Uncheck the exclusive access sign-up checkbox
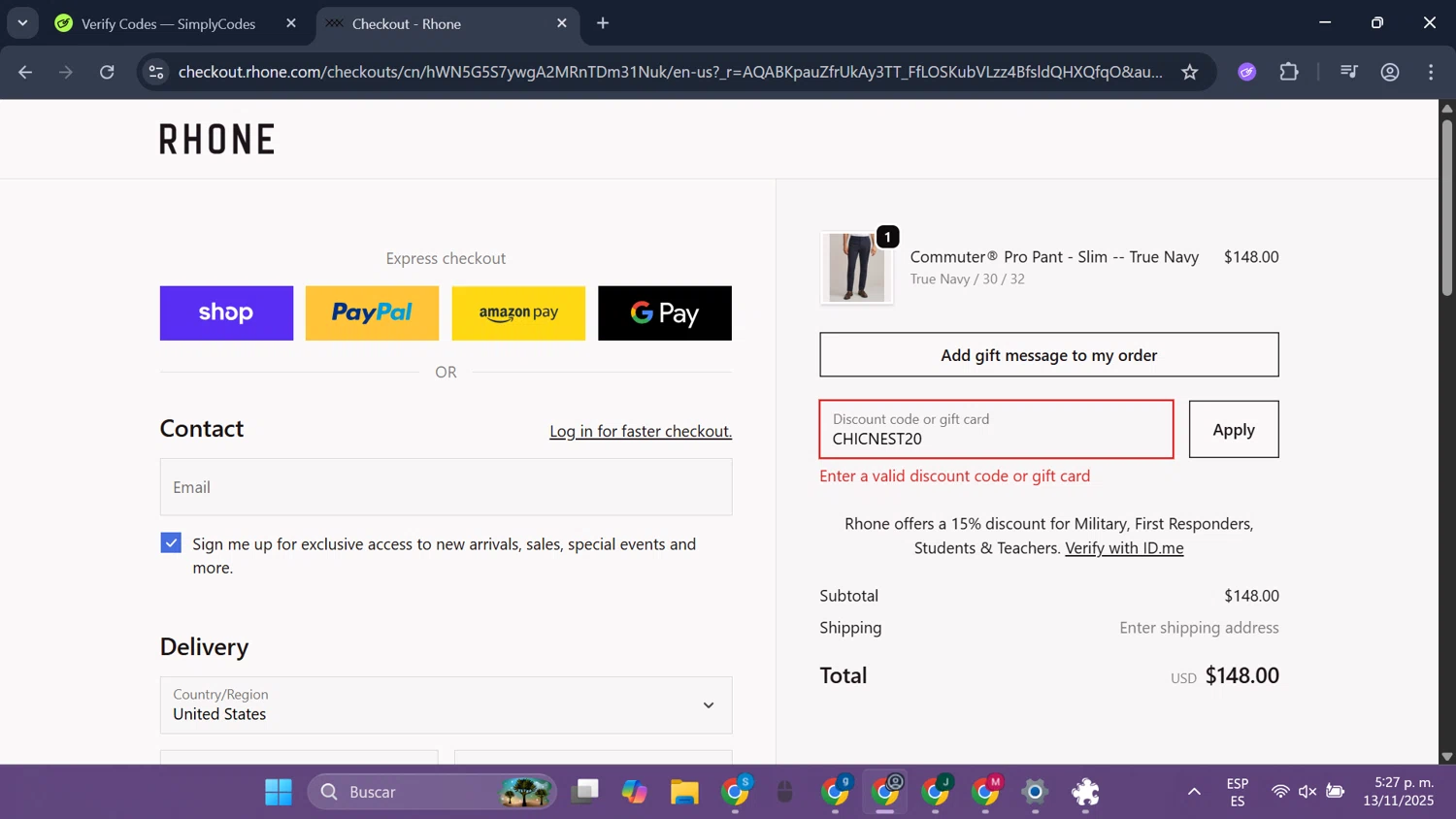The height and width of the screenshot is (819, 1456). 171,543
